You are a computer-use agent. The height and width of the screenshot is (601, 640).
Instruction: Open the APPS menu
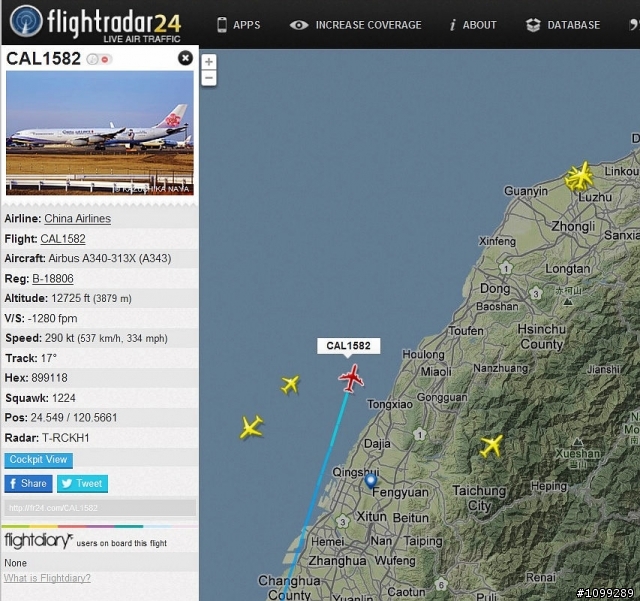239,25
